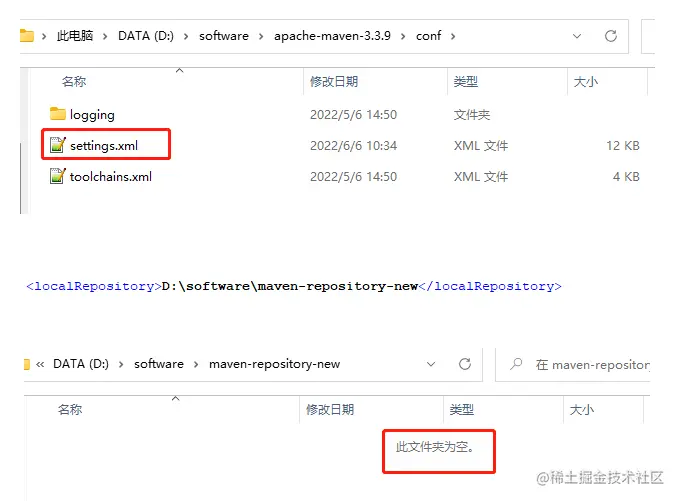Click the 12 KB size cell
679x501 pixels.
coord(623,145)
